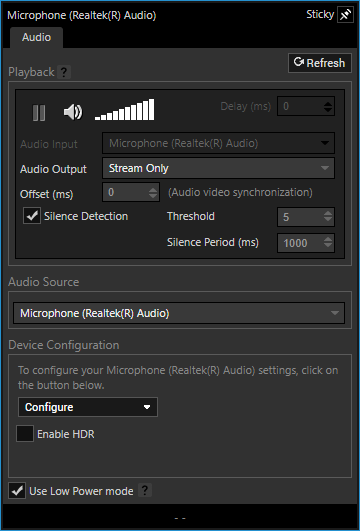Open the Audio Output Stream Only dropdown
This screenshot has width=360, height=531.
click(x=218, y=168)
